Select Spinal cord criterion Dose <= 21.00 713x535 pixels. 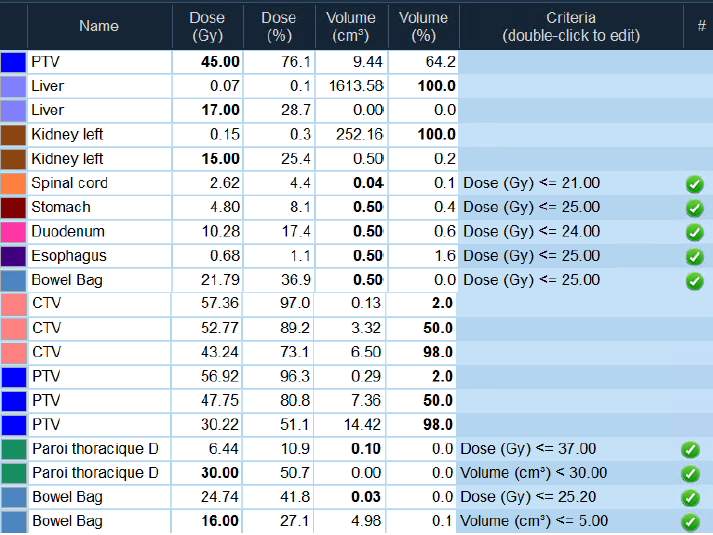click(531, 183)
